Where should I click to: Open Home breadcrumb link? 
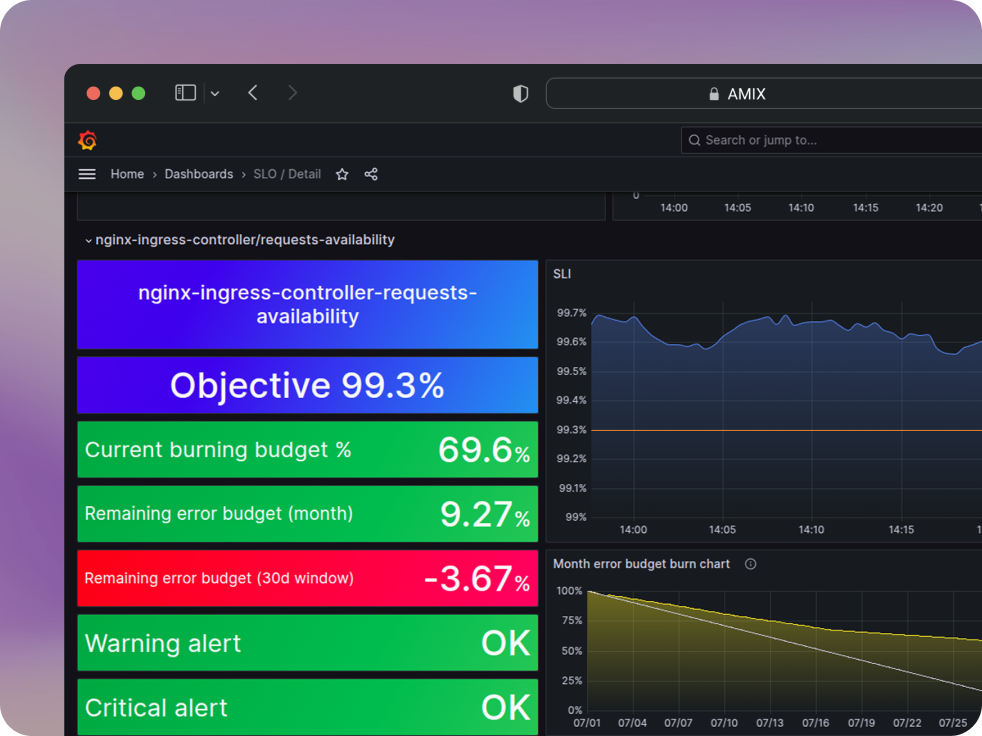(127, 174)
